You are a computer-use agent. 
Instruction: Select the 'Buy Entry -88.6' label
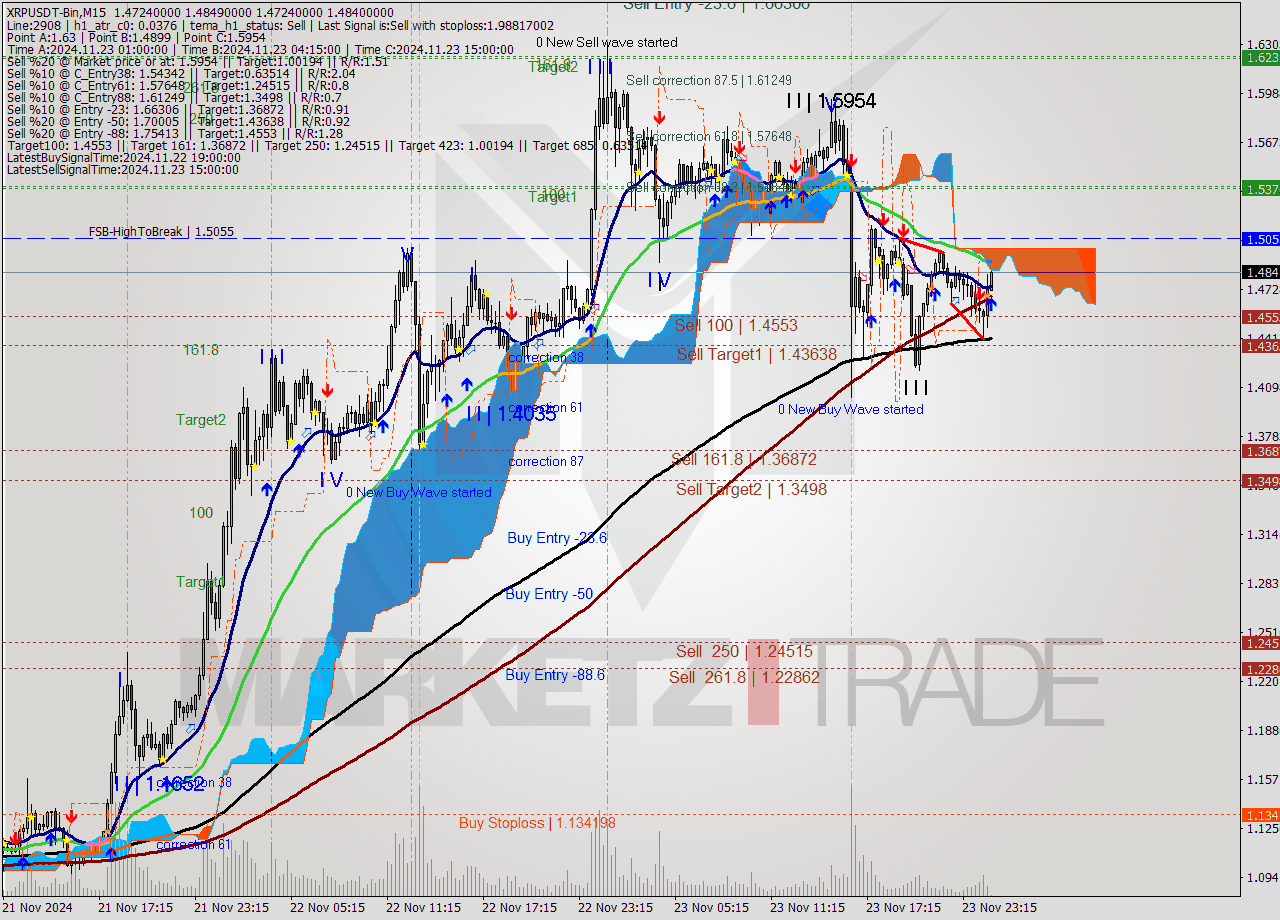555,675
